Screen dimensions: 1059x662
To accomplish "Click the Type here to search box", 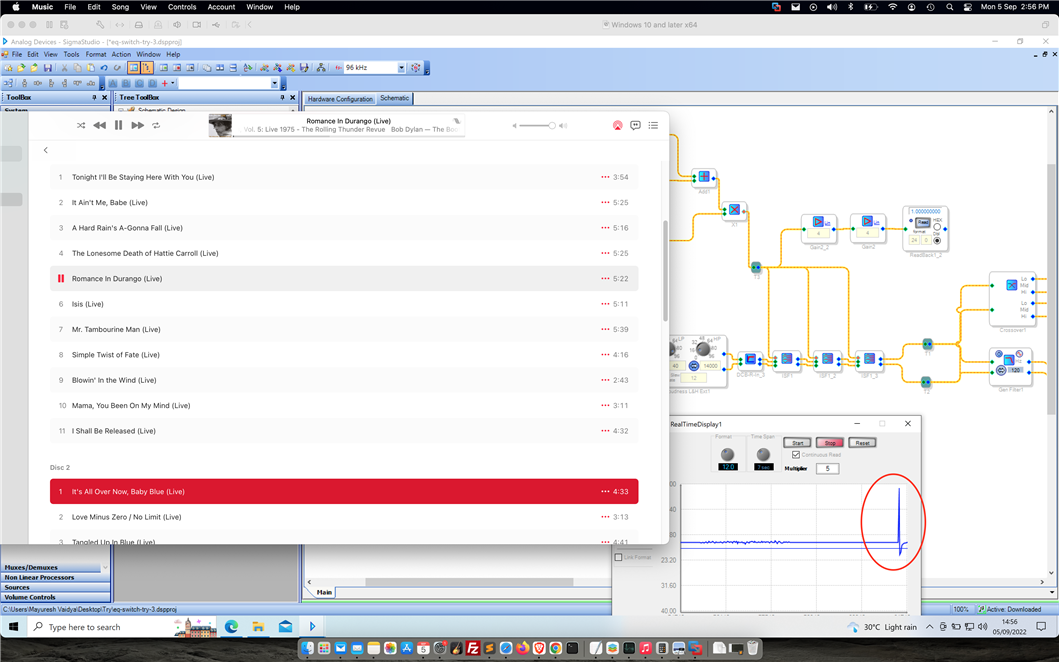I will coord(122,627).
